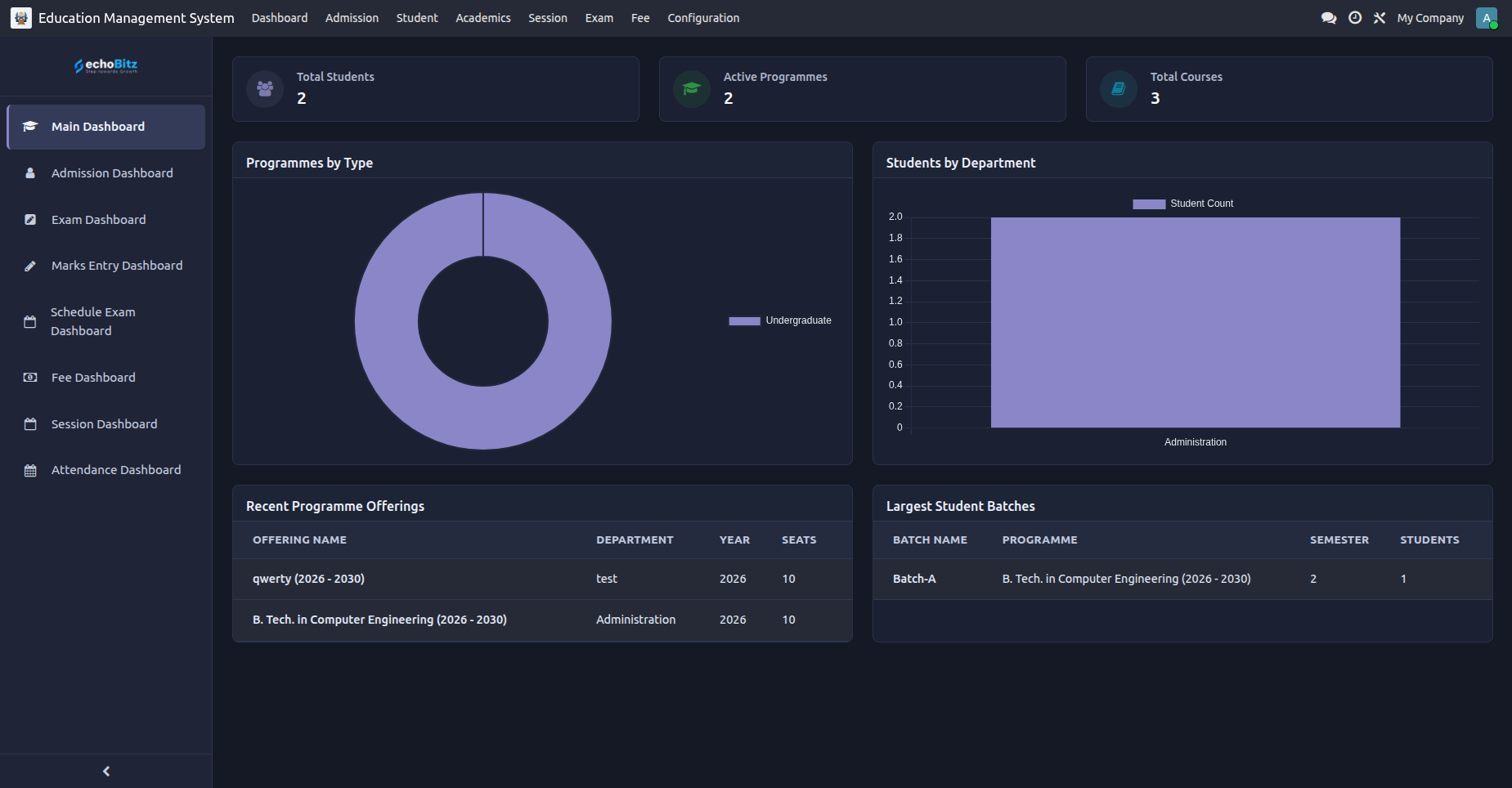The height and width of the screenshot is (788, 1512).
Task: Click the Schedule Exam calendar icon
Action: (30, 322)
